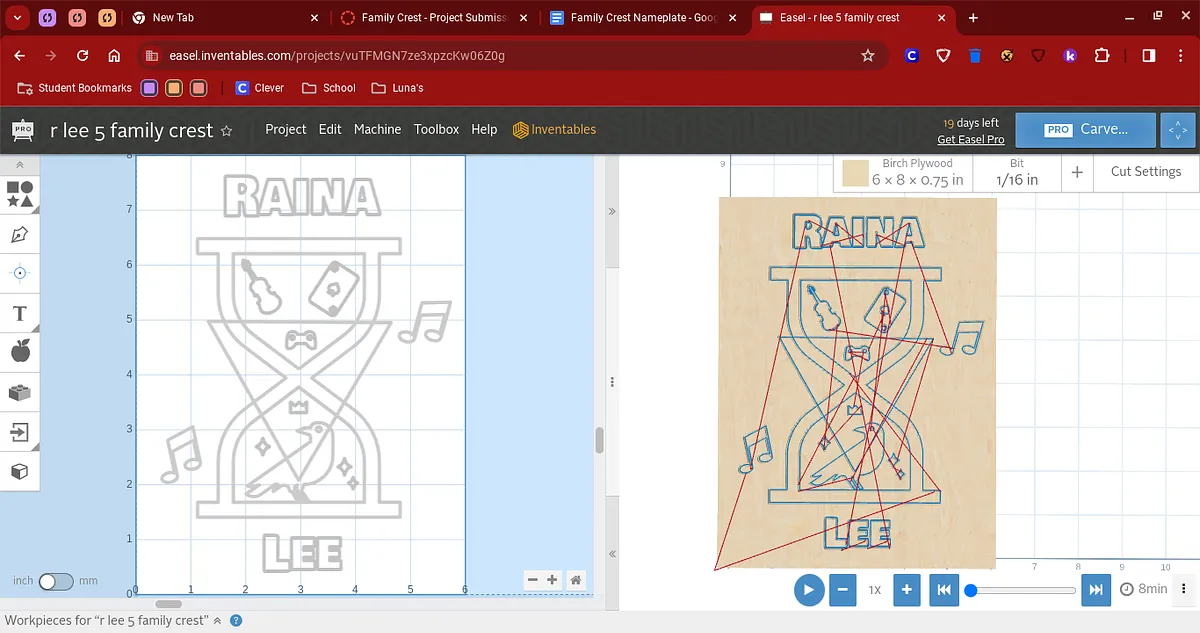This screenshot has width=1200, height=633.
Task: Click the Import file icon
Action: [19, 432]
